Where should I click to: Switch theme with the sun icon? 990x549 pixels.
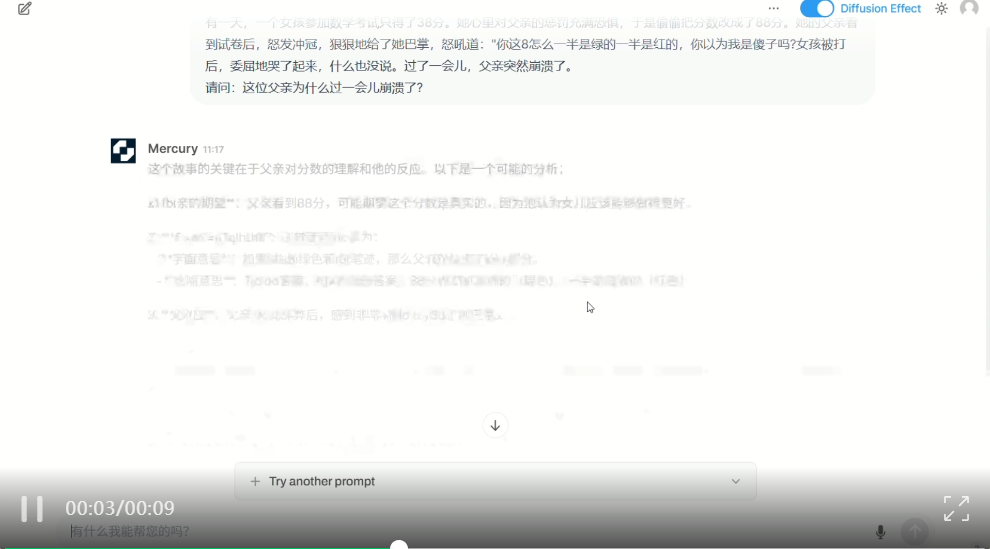click(941, 9)
